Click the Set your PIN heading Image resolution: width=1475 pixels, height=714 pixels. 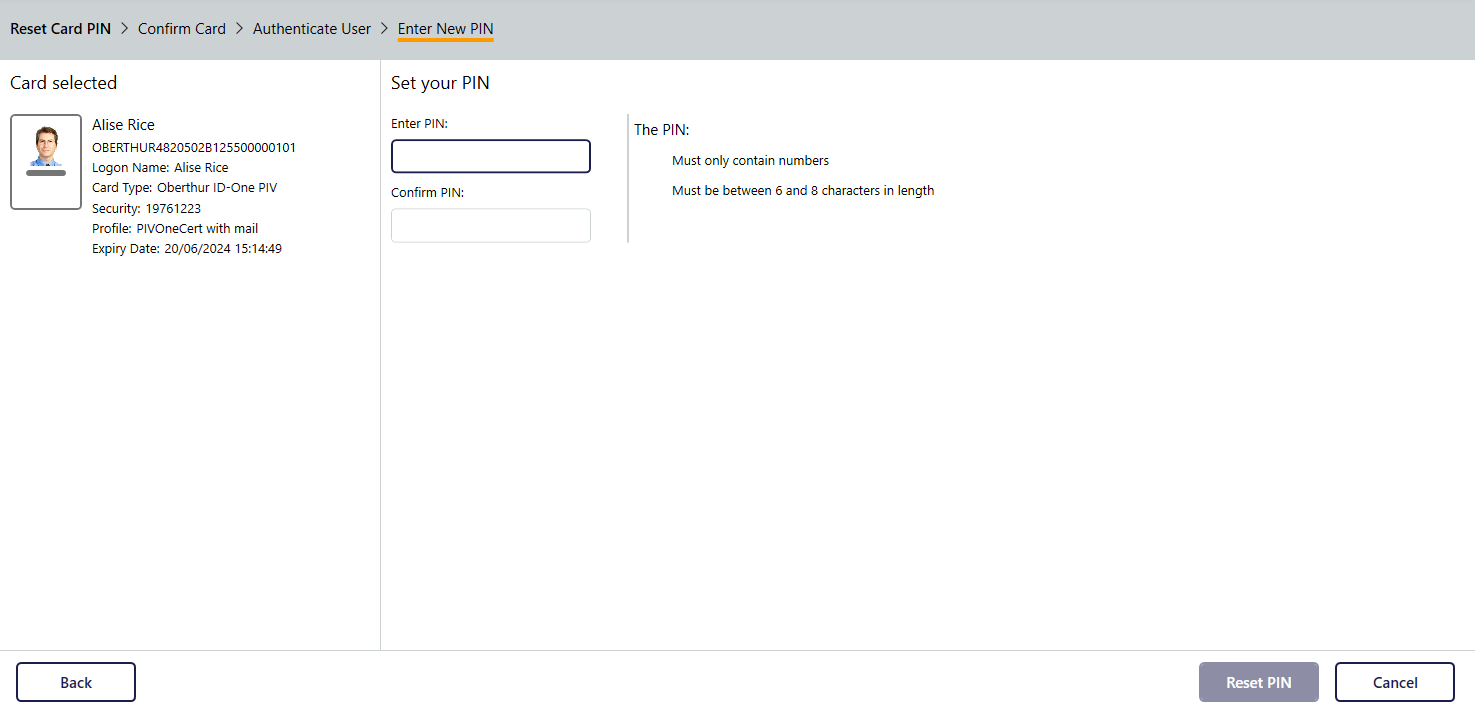(440, 83)
